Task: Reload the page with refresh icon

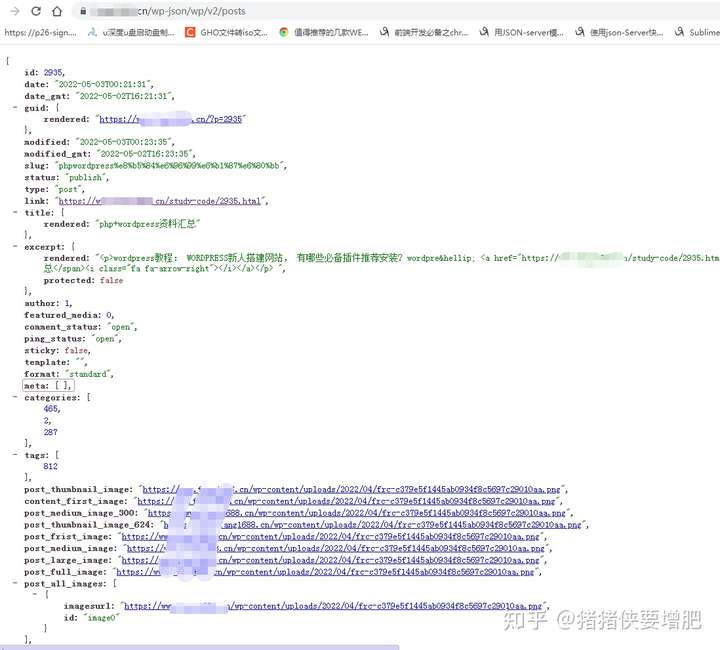Action: click(36, 11)
